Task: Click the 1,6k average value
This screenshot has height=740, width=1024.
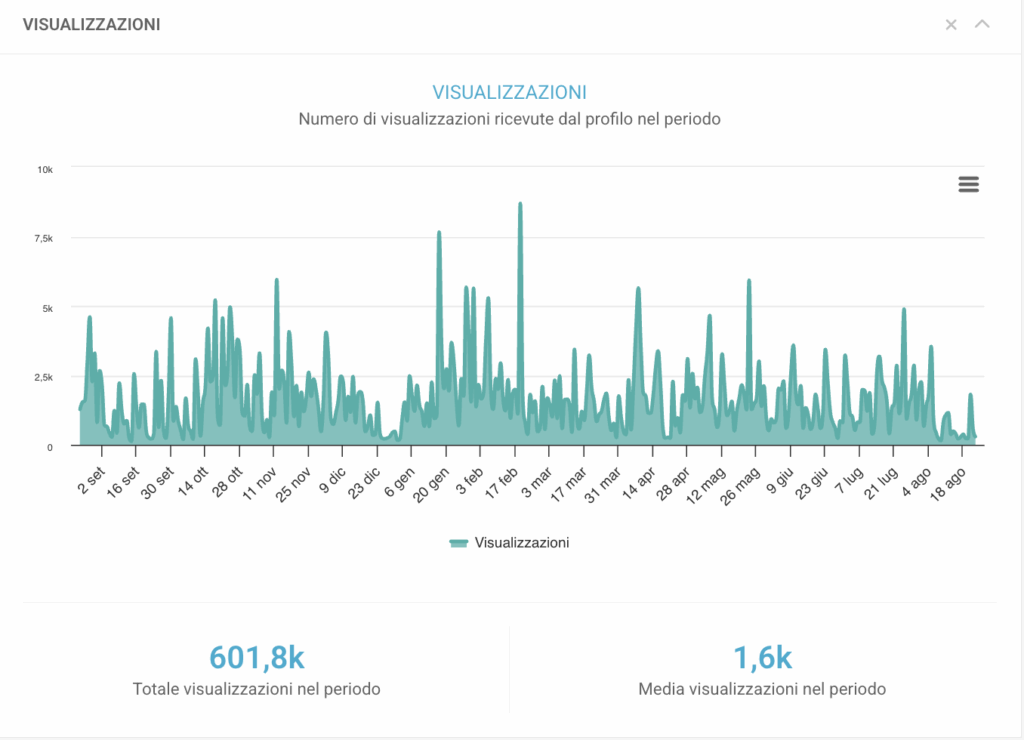Action: click(x=762, y=657)
